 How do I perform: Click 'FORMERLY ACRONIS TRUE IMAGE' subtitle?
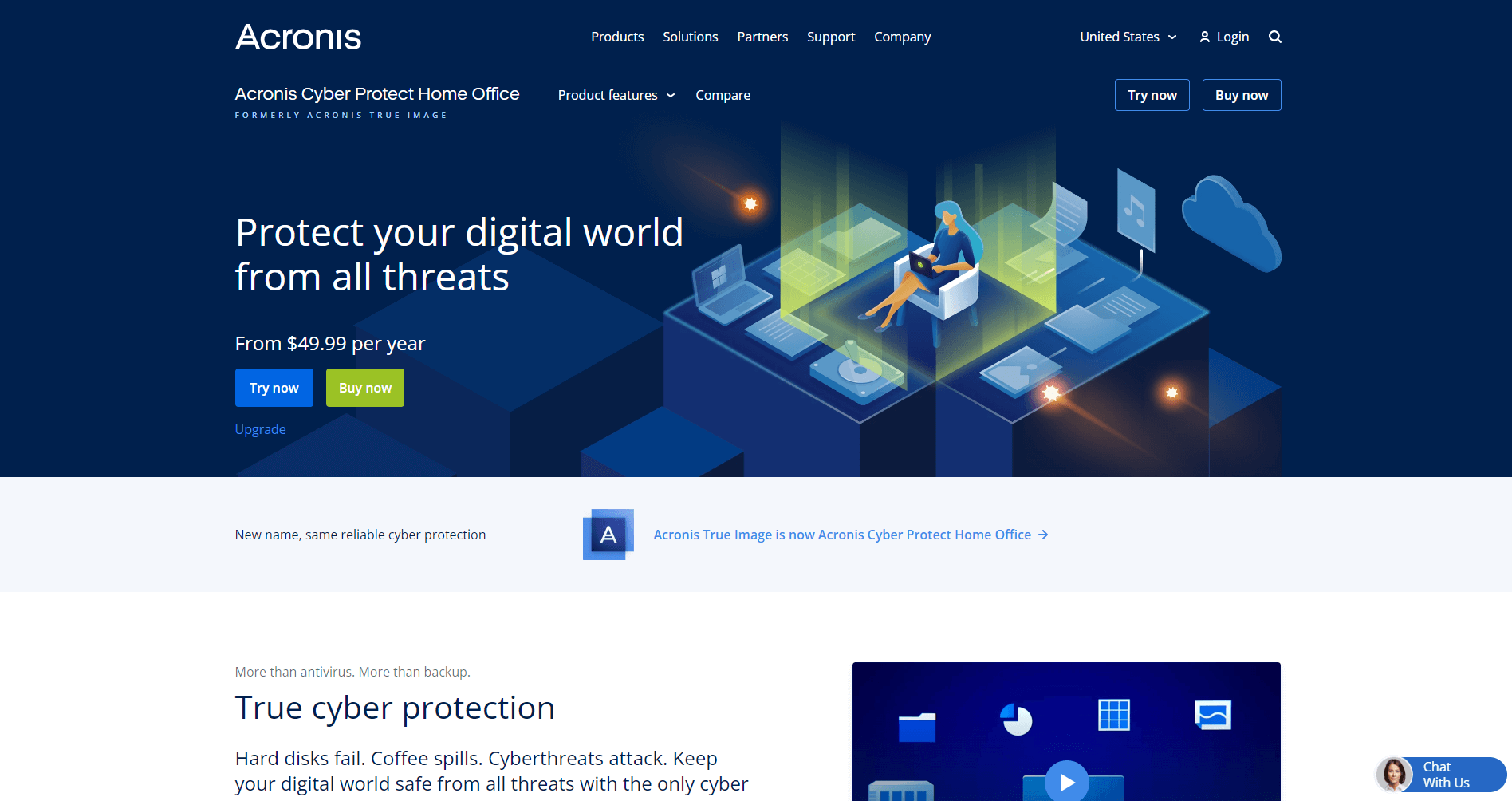pos(341,116)
